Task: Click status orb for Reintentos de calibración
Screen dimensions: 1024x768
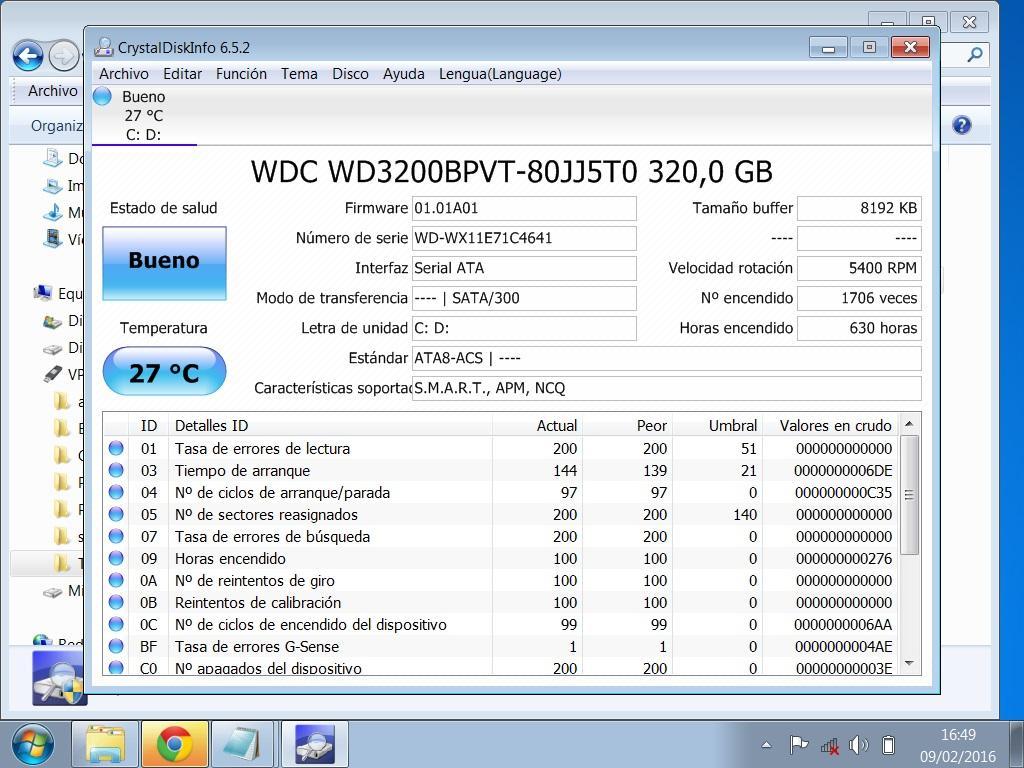Action: (x=116, y=602)
